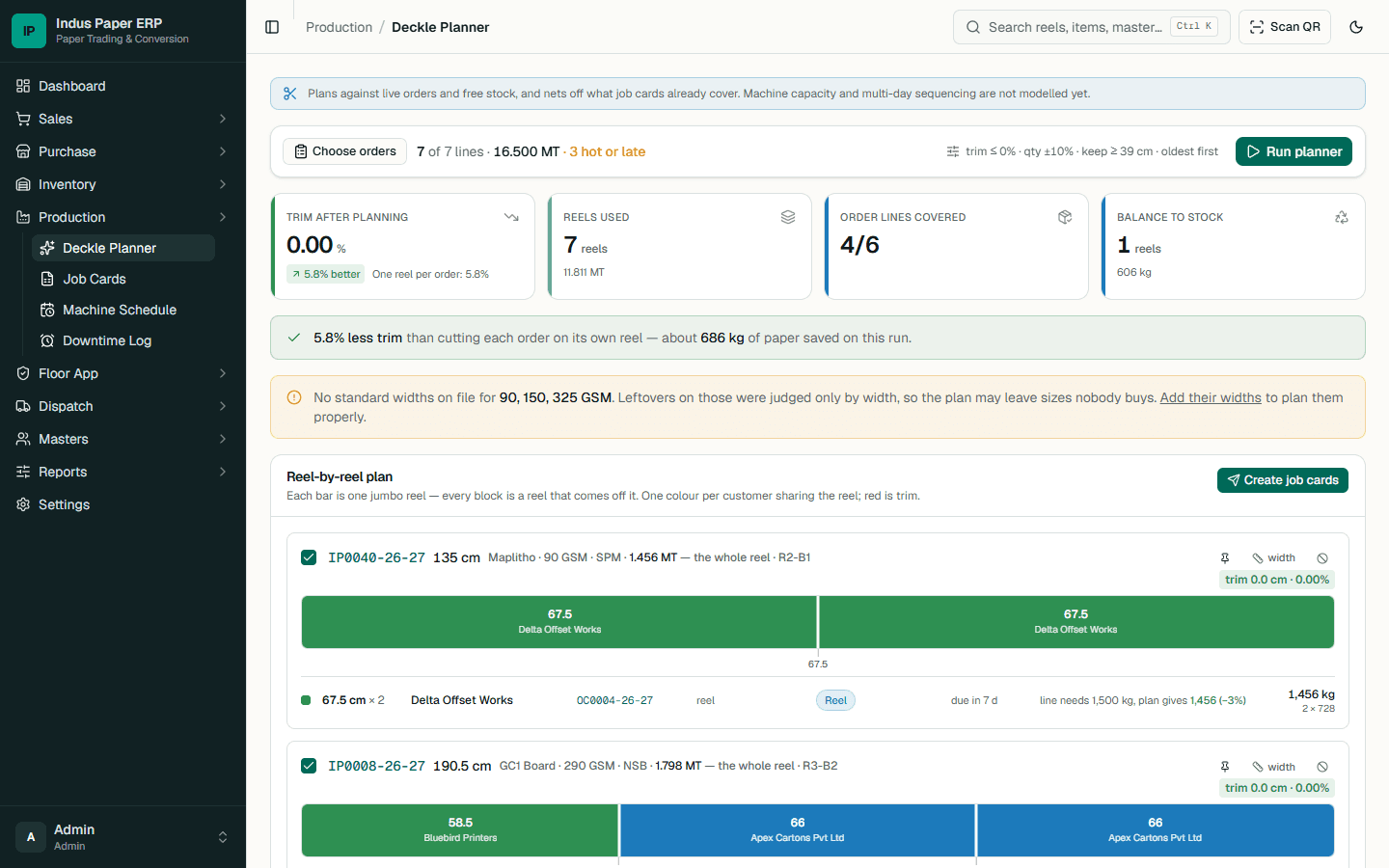
Task: Open Dispatch in the sidebar
Action: coord(123,406)
